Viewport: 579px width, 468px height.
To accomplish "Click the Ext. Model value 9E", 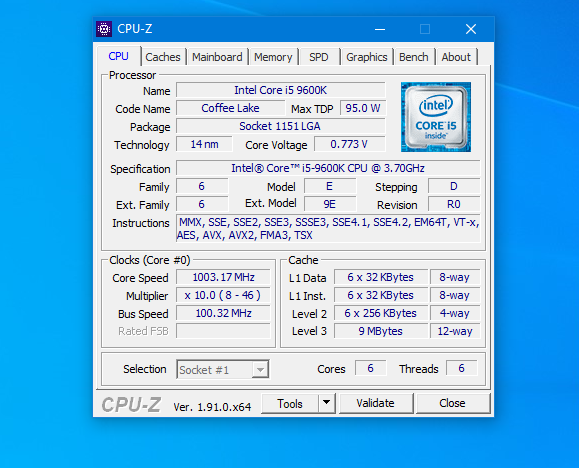I will 330,204.
